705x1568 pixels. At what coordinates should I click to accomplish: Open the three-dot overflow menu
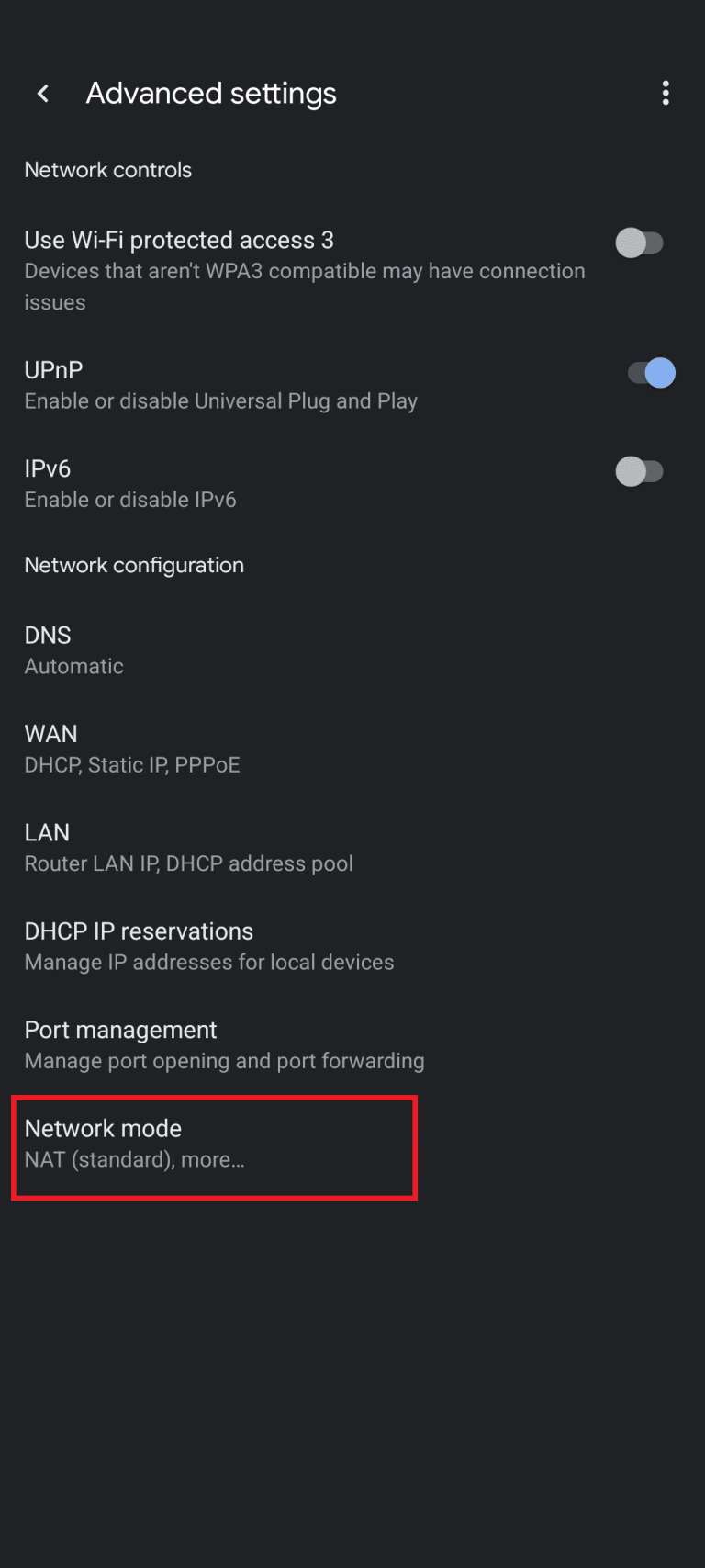point(666,93)
